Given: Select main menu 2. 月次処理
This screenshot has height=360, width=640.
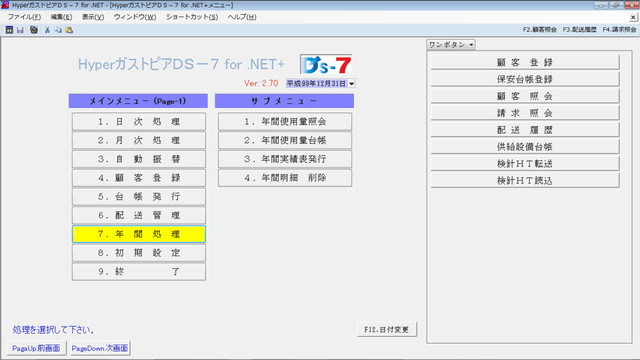Looking at the screenshot, I should tap(139, 140).
